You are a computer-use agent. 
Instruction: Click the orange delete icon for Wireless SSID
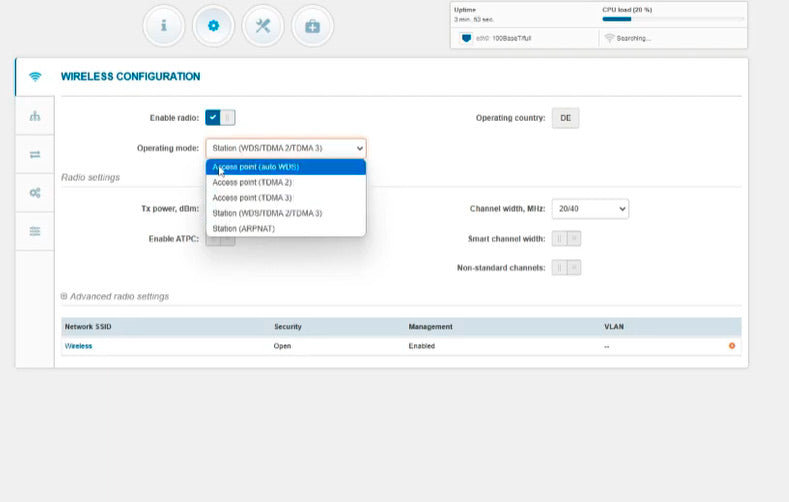pyautogui.click(x=732, y=346)
